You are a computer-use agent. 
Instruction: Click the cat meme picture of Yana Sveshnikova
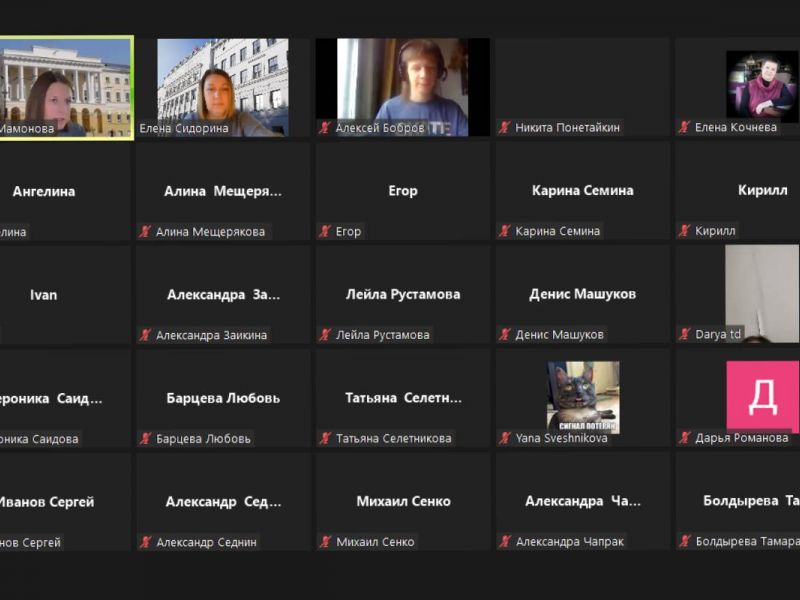tap(583, 396)
